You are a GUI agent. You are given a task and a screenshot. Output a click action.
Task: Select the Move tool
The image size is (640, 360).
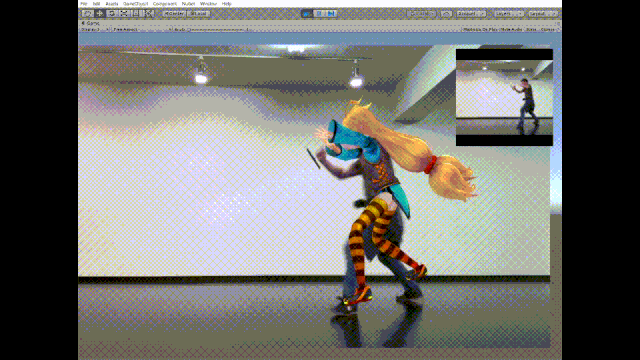pyautogui.click(x=99, y=13)
